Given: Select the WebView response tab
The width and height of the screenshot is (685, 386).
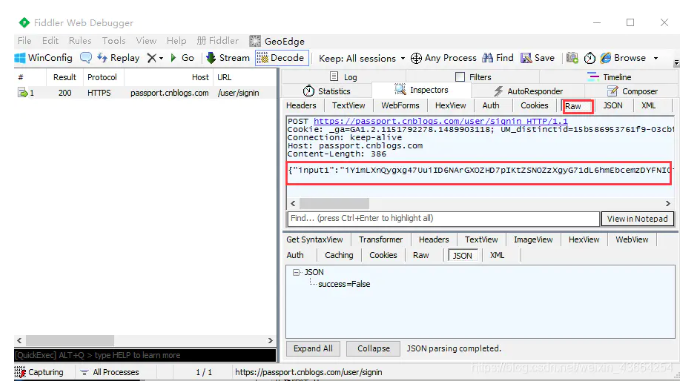Looking at the screenshot, I should tap(632, 239).
